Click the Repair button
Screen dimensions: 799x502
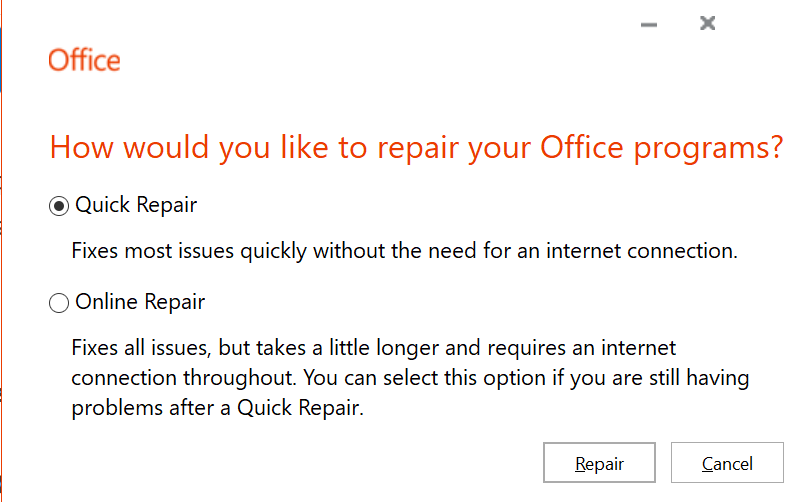click(x=599, y=463)
